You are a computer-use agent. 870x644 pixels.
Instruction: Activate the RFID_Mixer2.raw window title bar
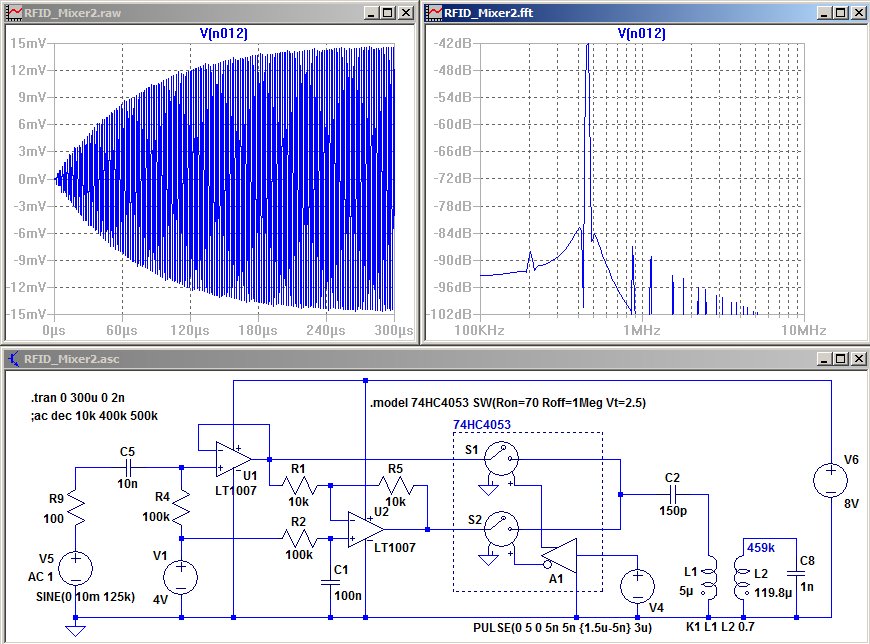(x=183, y=13)
